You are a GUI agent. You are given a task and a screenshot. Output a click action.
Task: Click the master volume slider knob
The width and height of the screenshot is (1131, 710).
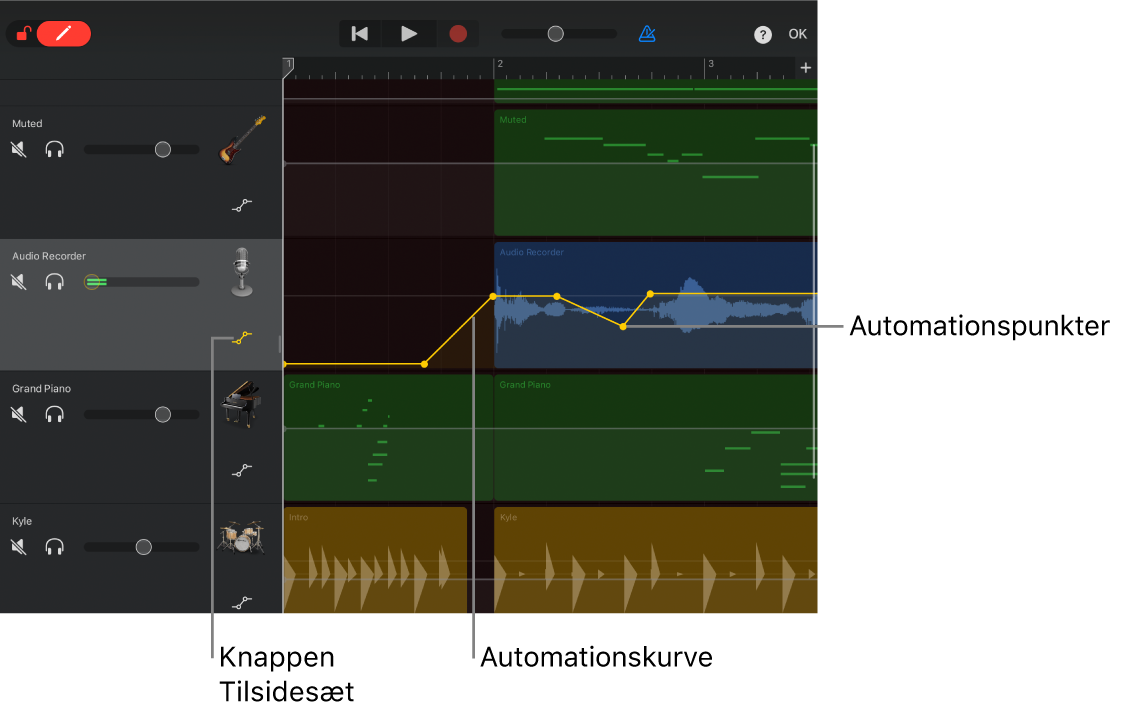[556, 34]
